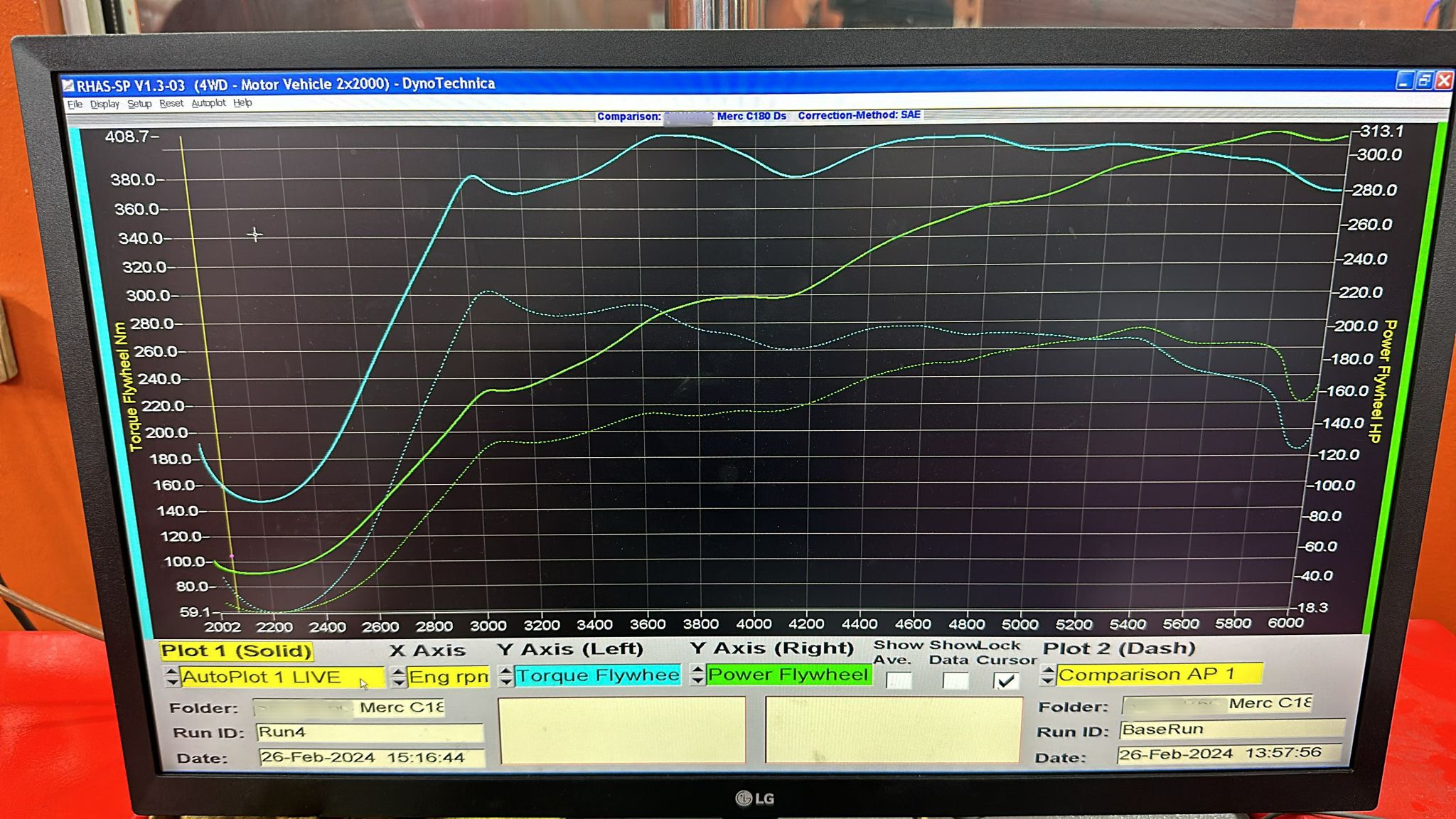Viewport: 1456px width, 819px height.
Task: Click the 6000 rpm axis label
Action: (x=1285, y=623)
